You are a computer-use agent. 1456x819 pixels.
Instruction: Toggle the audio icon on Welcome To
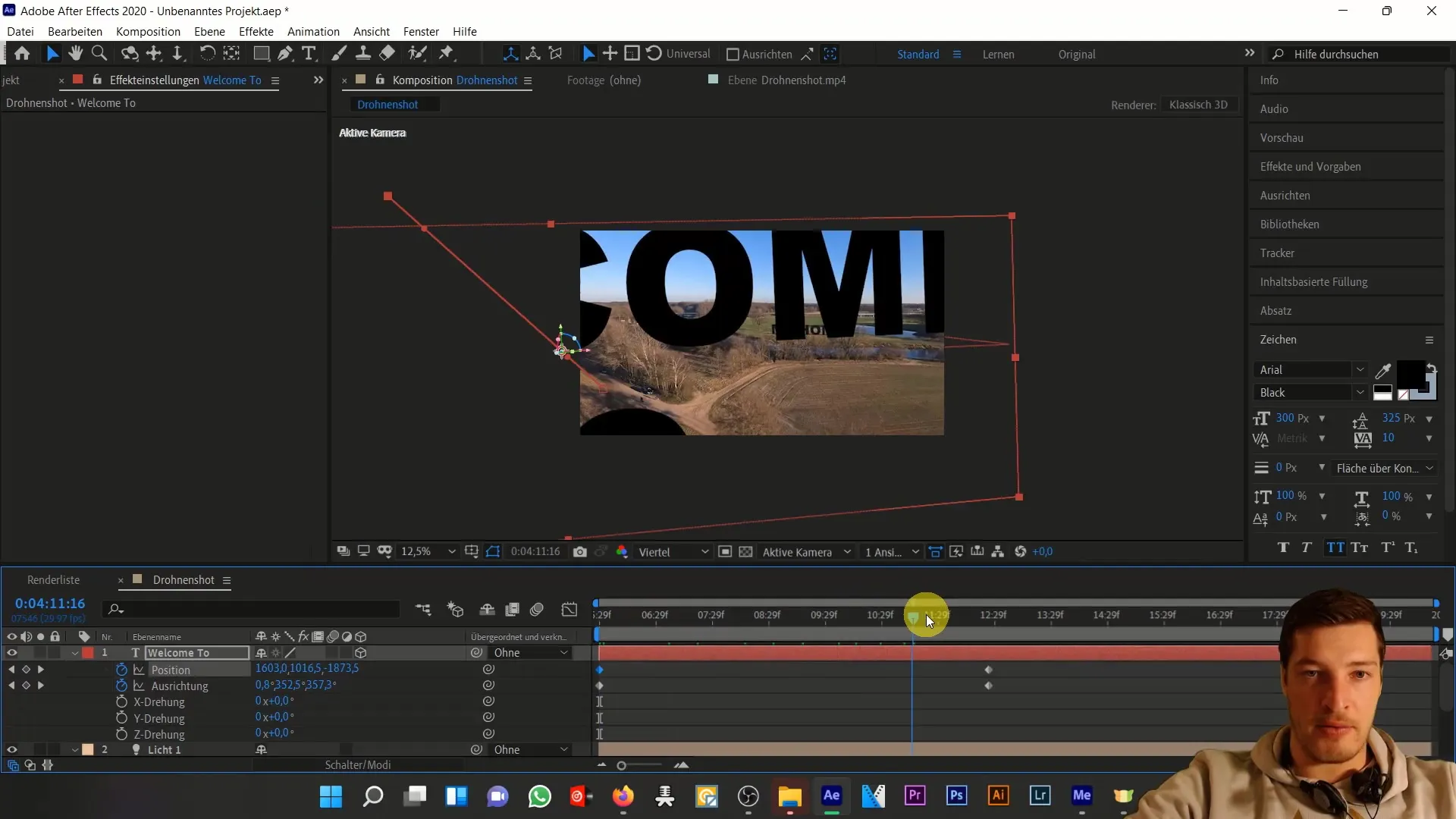point(26,652)
